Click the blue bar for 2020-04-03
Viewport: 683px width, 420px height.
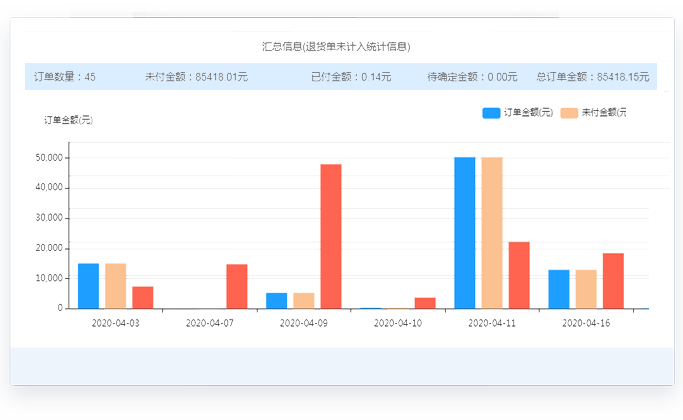tap(89, 285)
